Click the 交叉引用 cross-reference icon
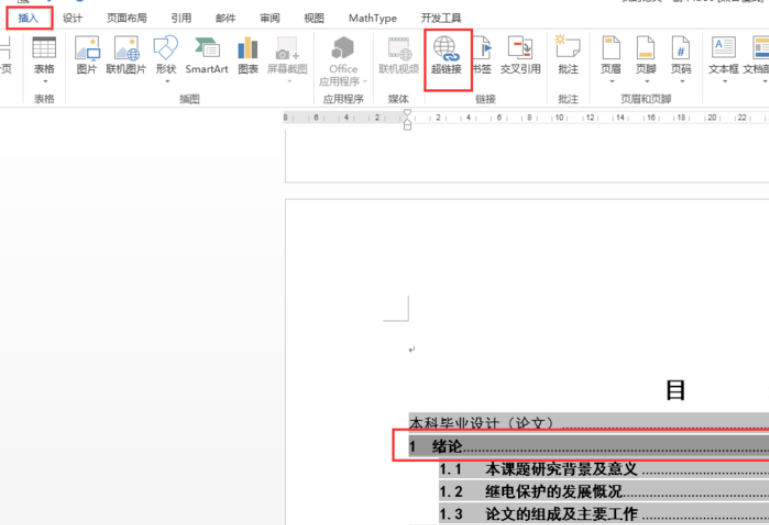Image resolution: width=769 pixels, height=525 pixels. point(520,48)
